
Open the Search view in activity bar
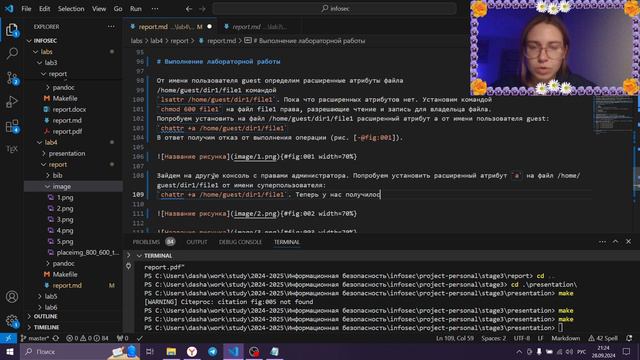coord(12,53)
